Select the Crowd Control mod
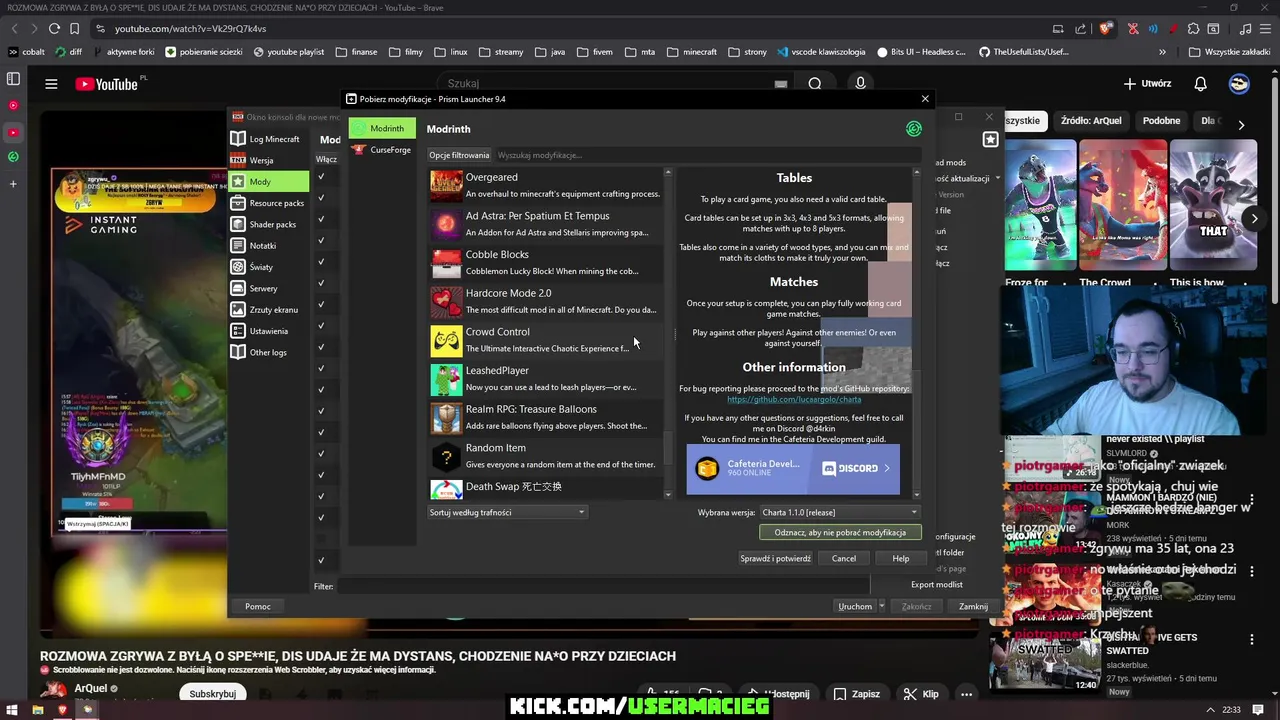The image size is (1280, 720). [546, 340]
